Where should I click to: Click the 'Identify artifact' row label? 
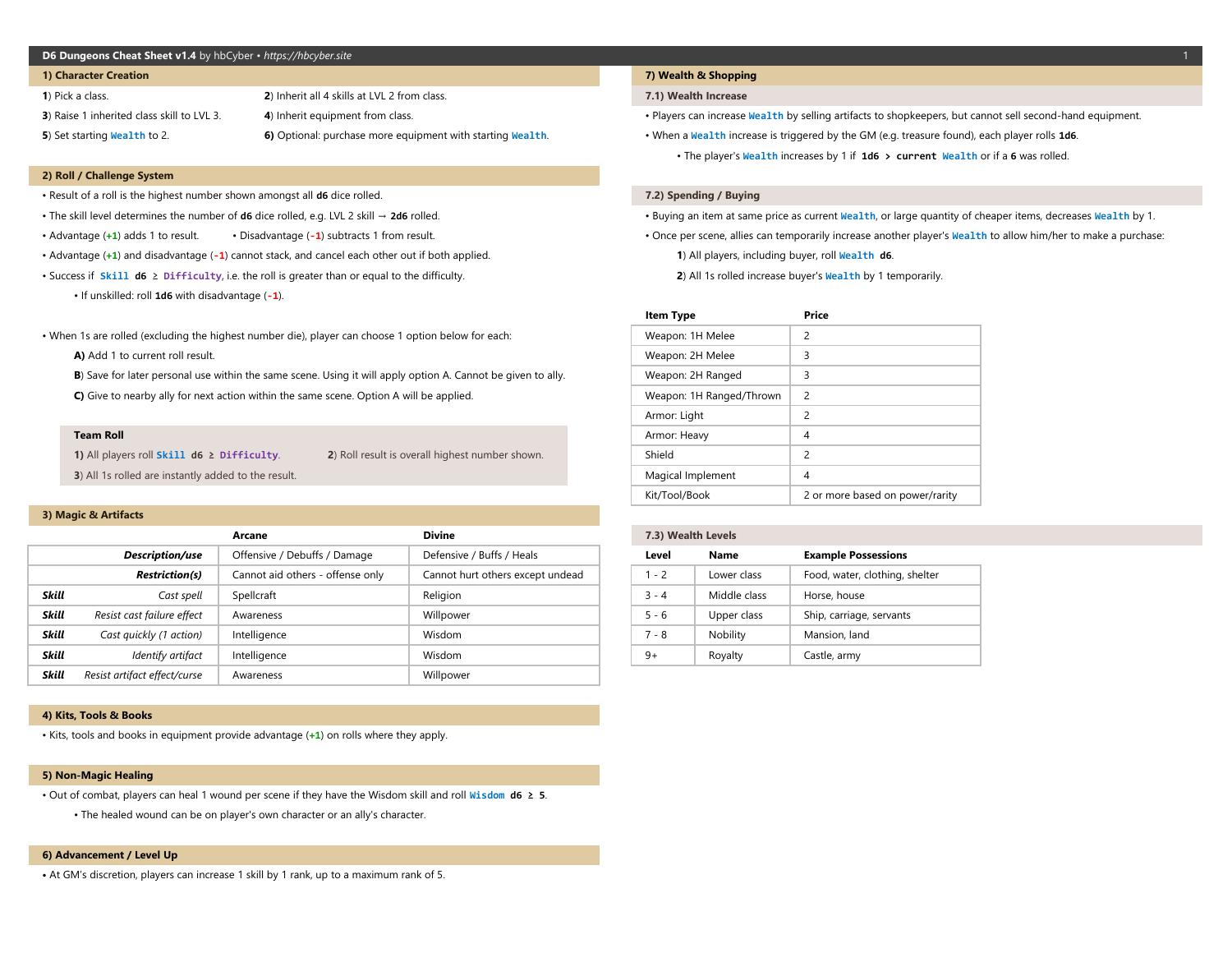(x=167, y=656)
